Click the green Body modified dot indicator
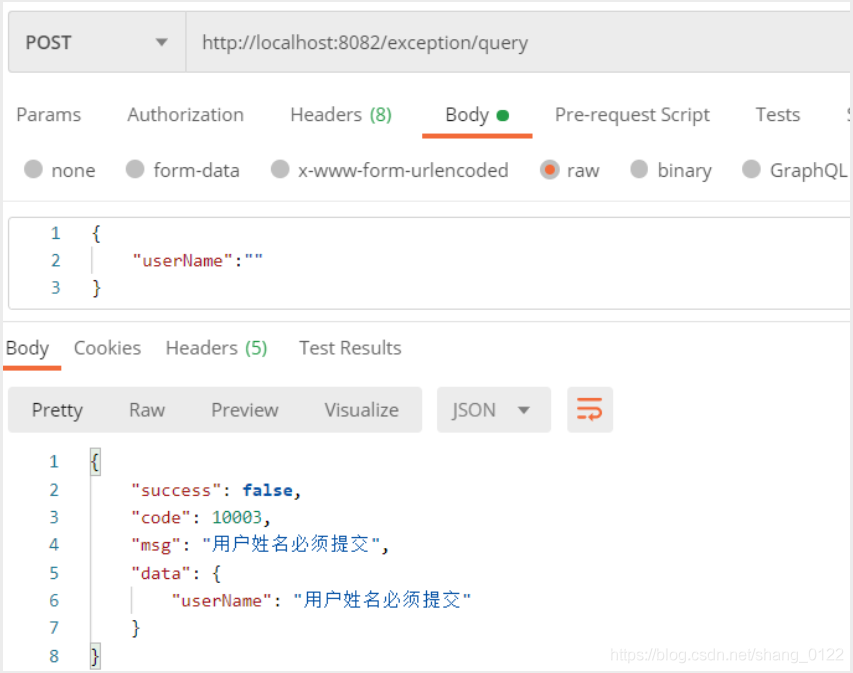This screenshot has height=673, width=853. [x=503, y=115]
